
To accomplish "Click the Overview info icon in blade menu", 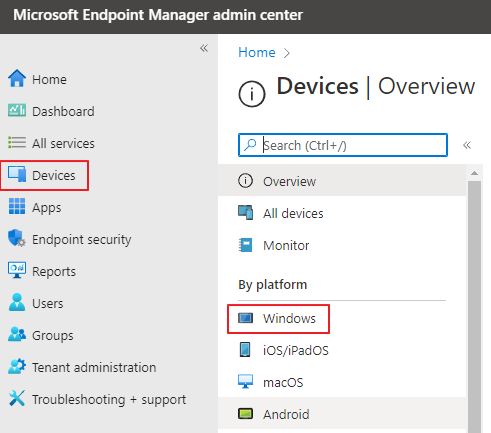I will pyautogui.click(x=245, y=181).
